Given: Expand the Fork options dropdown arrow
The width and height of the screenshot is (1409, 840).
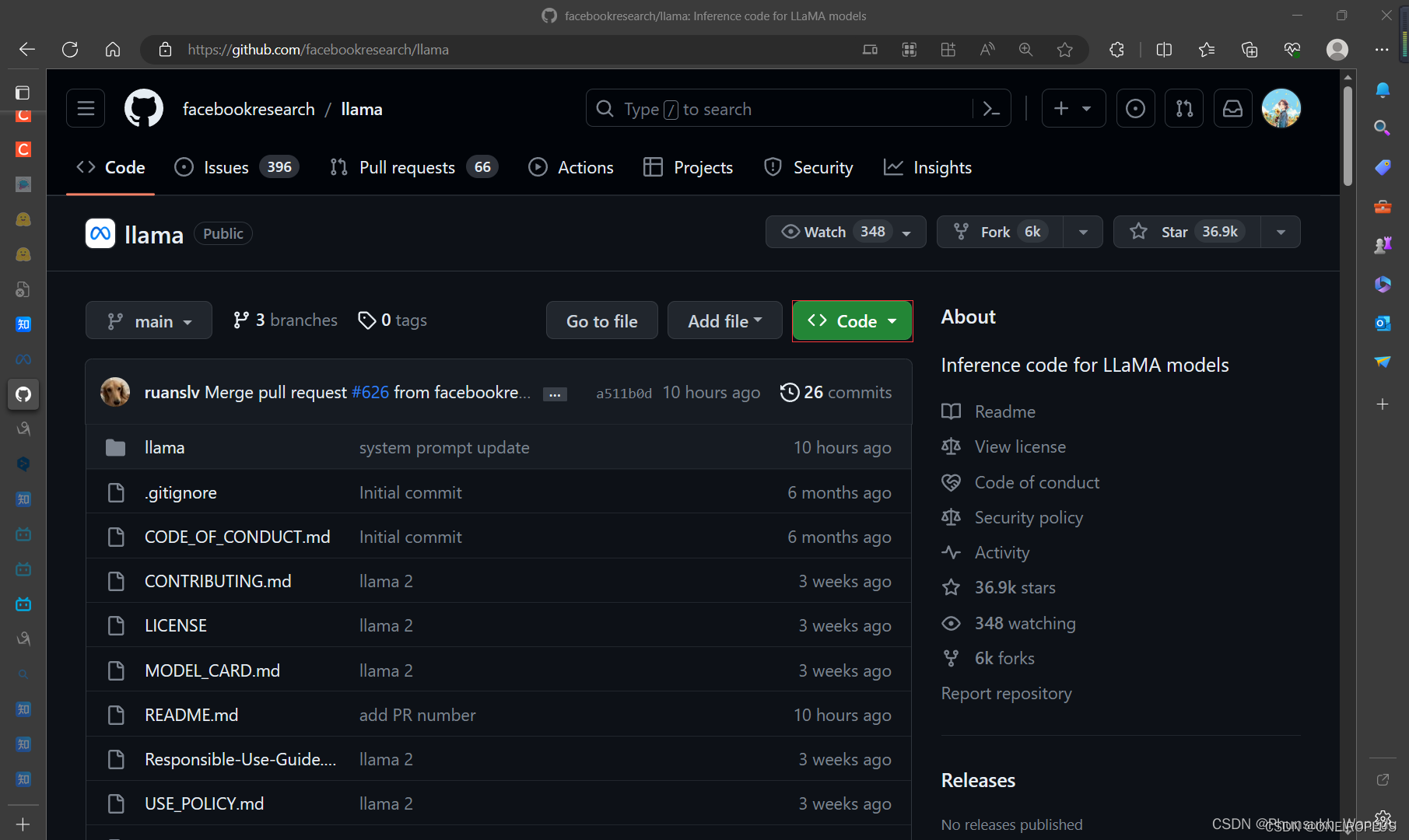Looking at the screenshot, I should pyautogui.click(x=1083, y=232).
